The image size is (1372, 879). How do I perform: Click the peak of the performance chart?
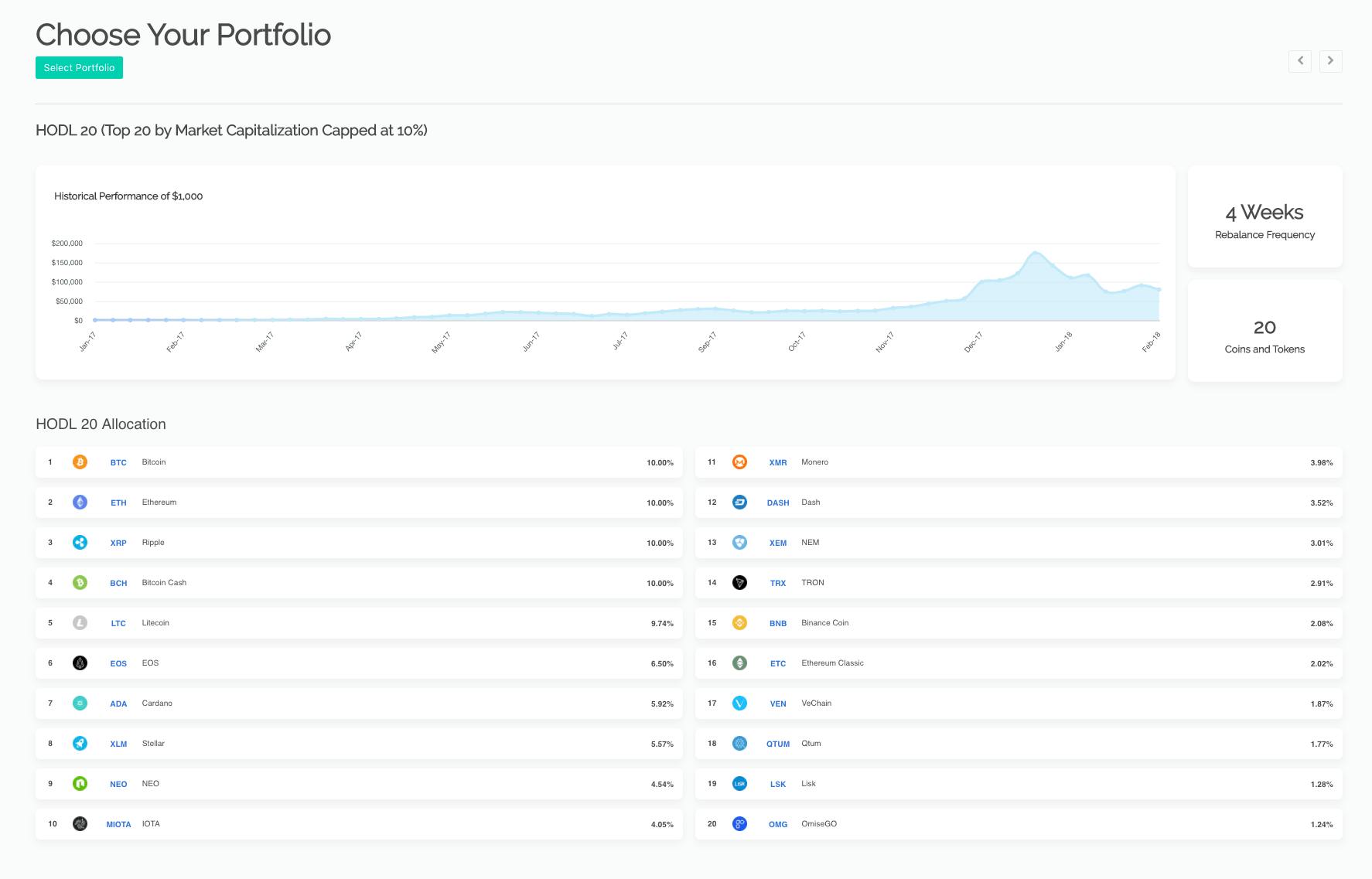(1035, 252)
